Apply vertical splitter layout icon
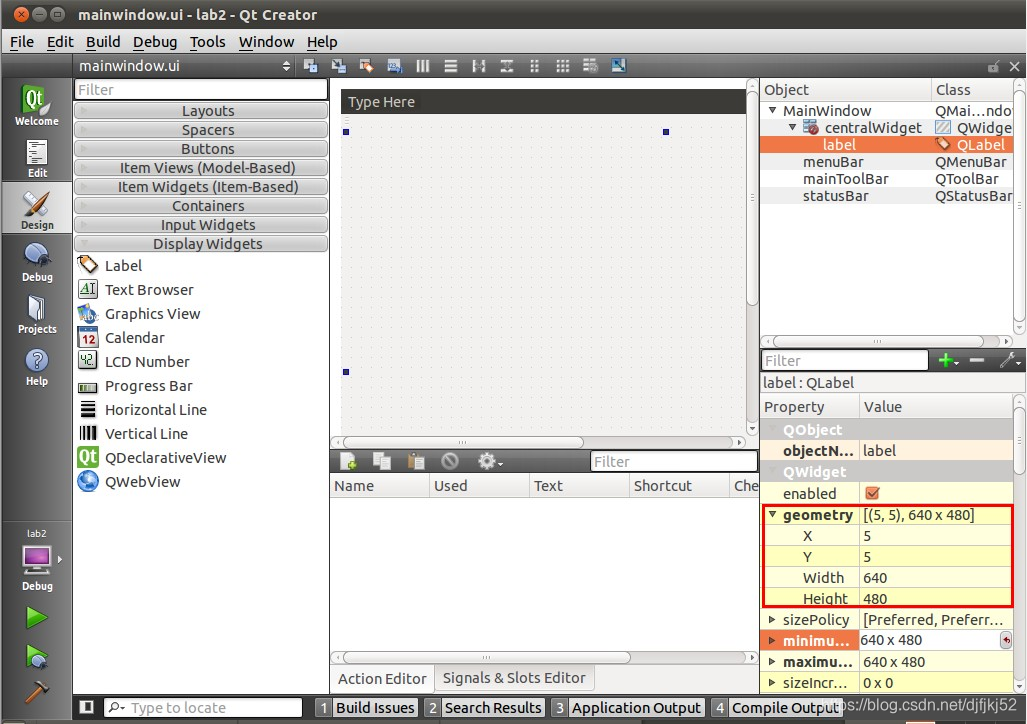Image resolution: width=1027 pixels, height=724 pixels. pyautogui.click(x=507, y=66)
